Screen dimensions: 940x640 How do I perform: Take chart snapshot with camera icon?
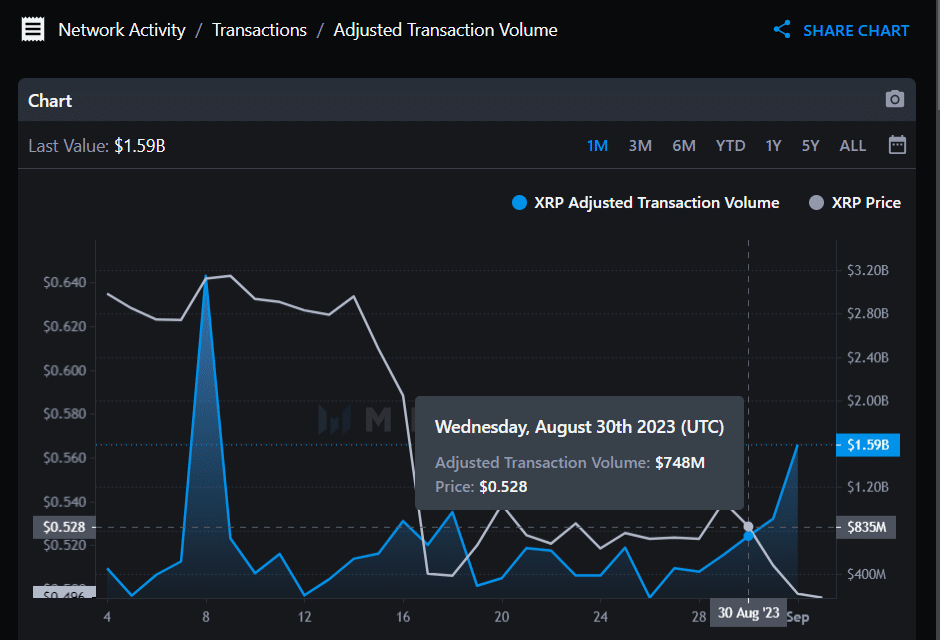click(x=894, y=99)
